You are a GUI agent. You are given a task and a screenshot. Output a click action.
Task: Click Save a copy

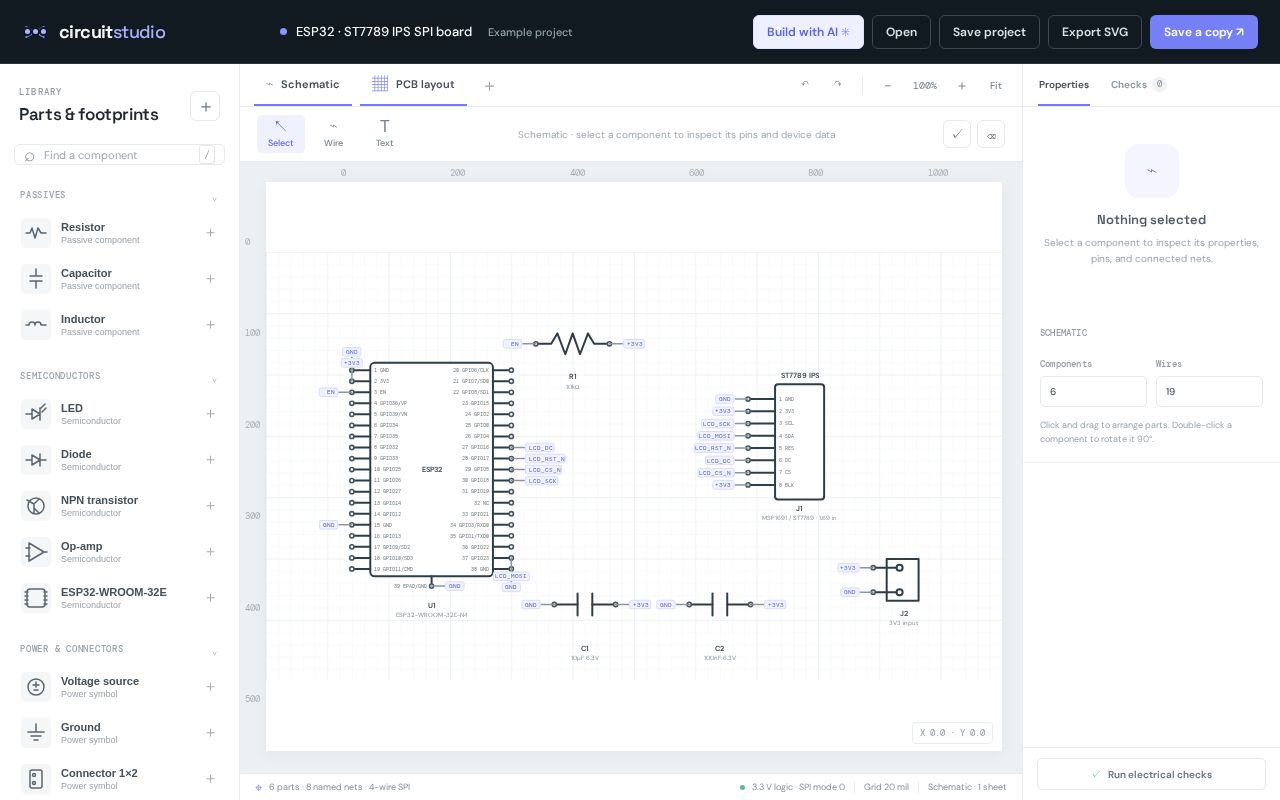(1204, 32)
